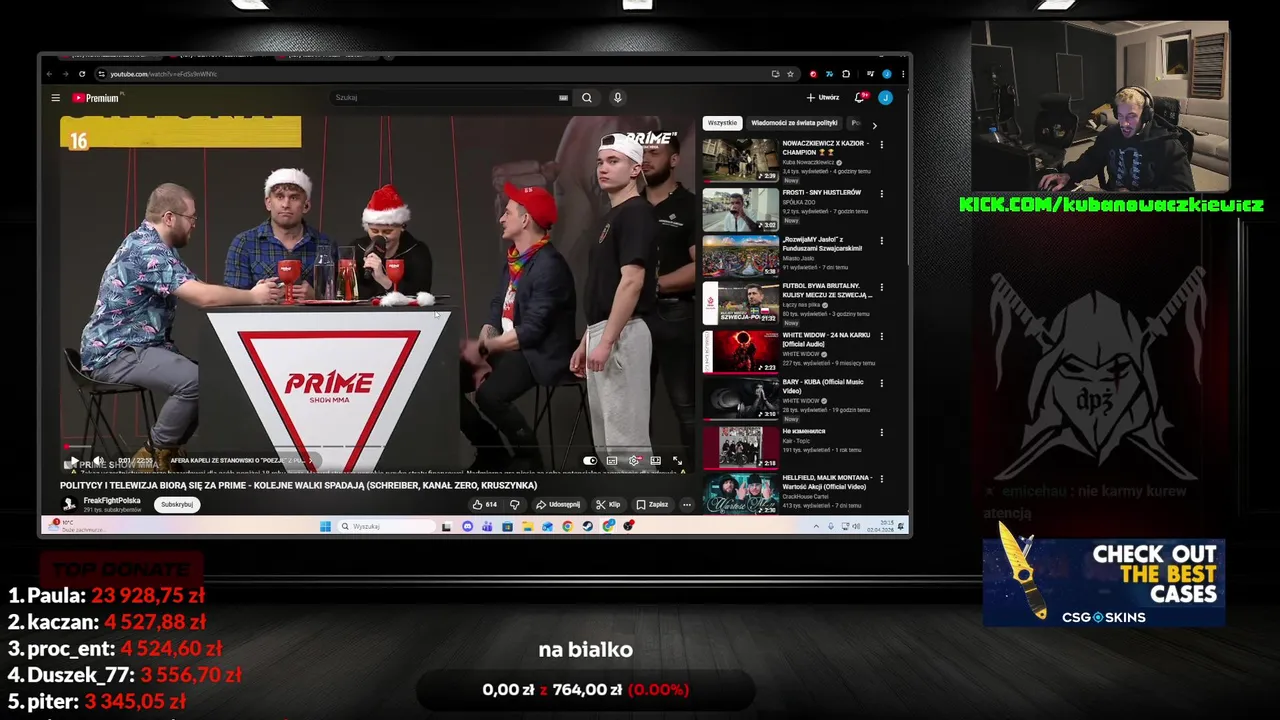Open Windows Start menu
The height and width of the screenshot is (720, 1280).
(325, 527)
